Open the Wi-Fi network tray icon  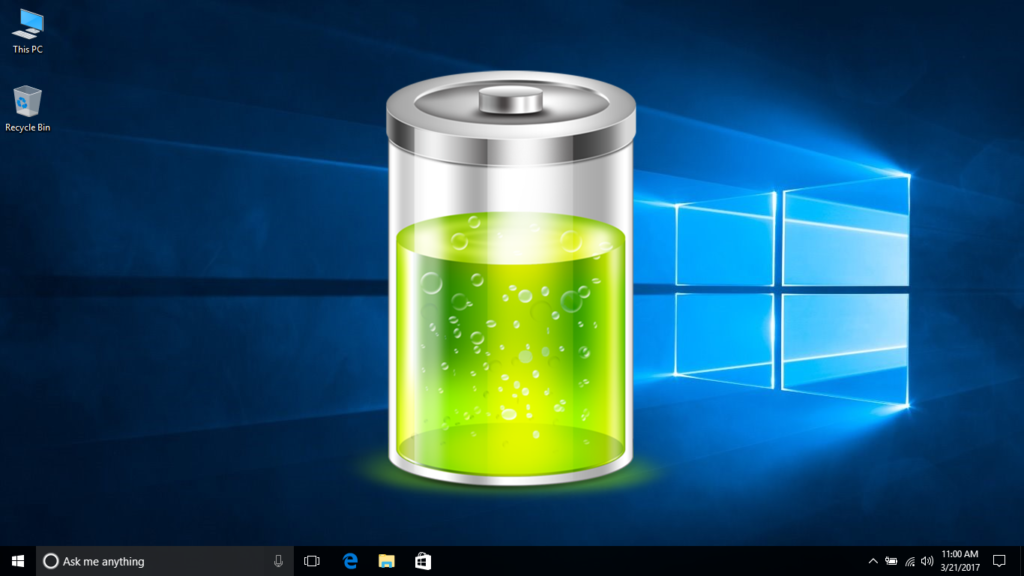tap(910, 561)
